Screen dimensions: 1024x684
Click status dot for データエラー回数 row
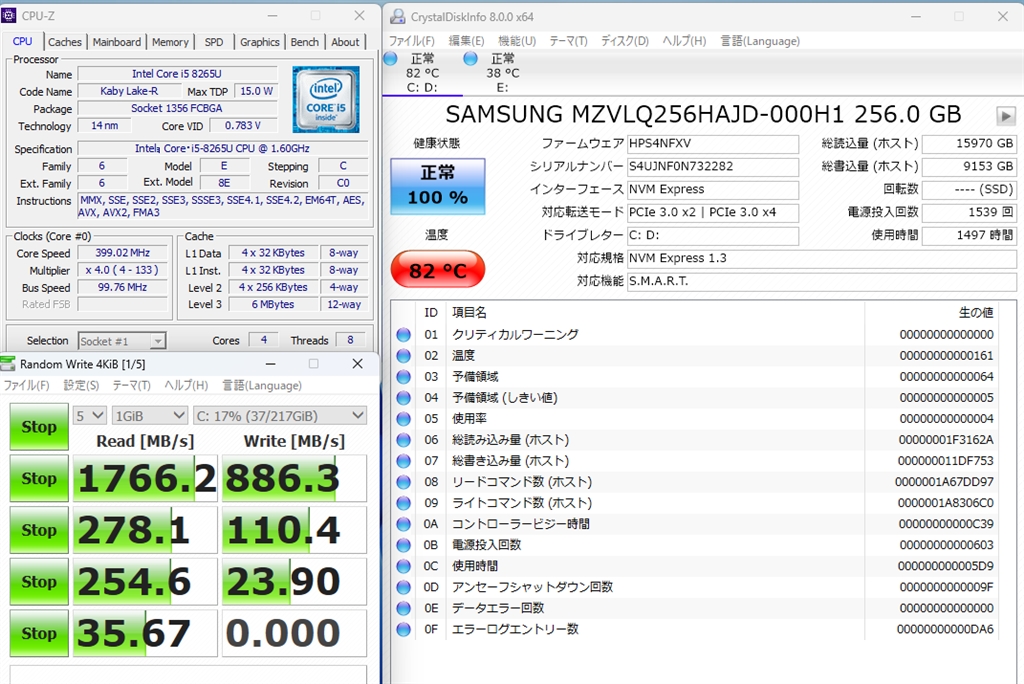(x=404, y=608)
